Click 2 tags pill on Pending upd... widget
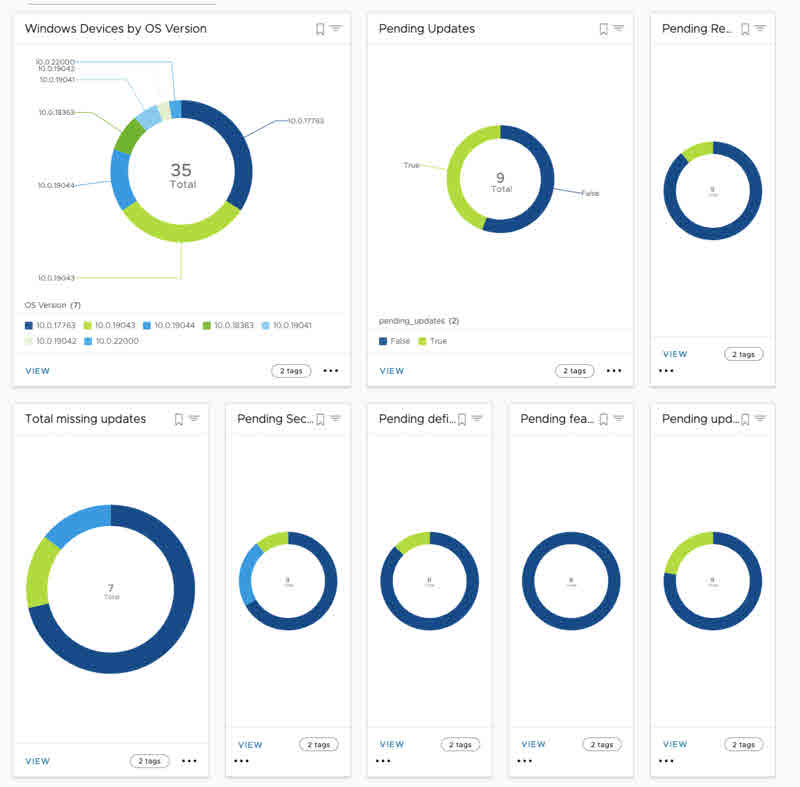800x787 pixels. pos(744,745)
